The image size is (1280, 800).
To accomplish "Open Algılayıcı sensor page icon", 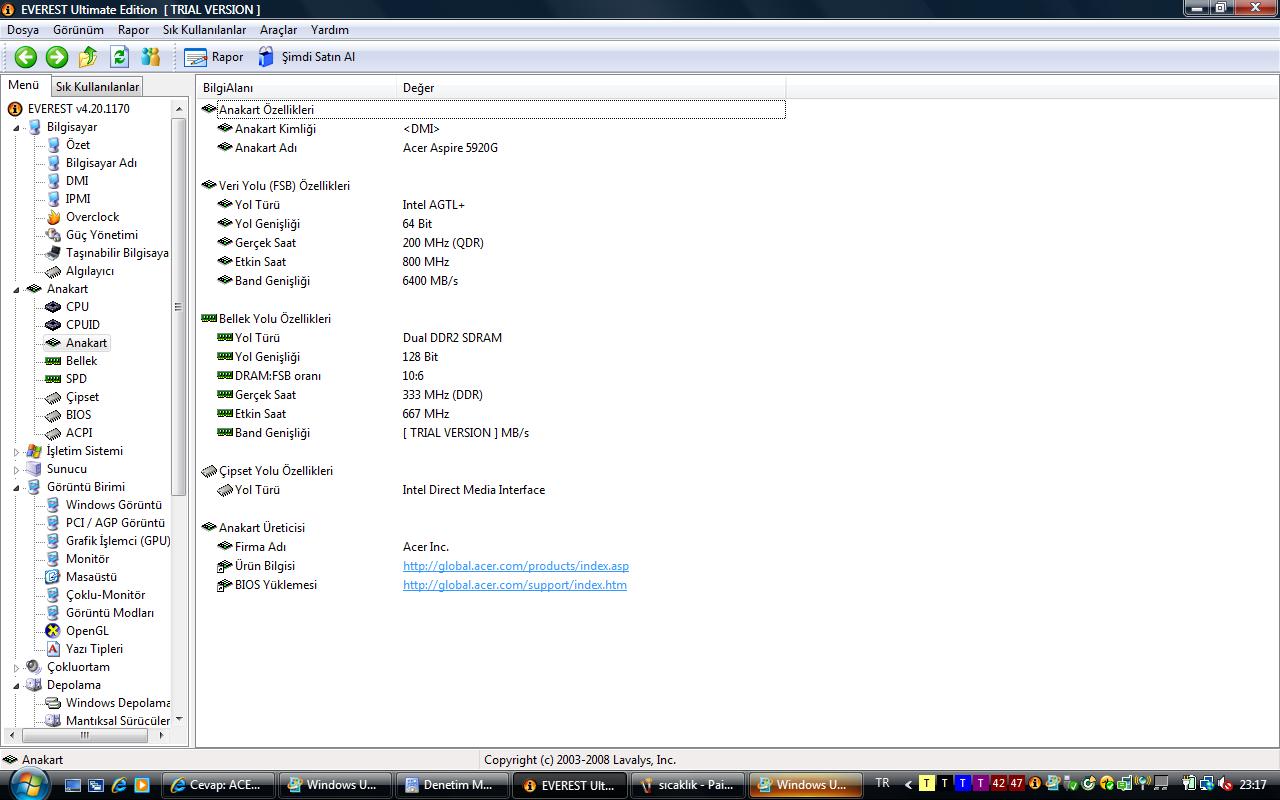I will [53, 271].
